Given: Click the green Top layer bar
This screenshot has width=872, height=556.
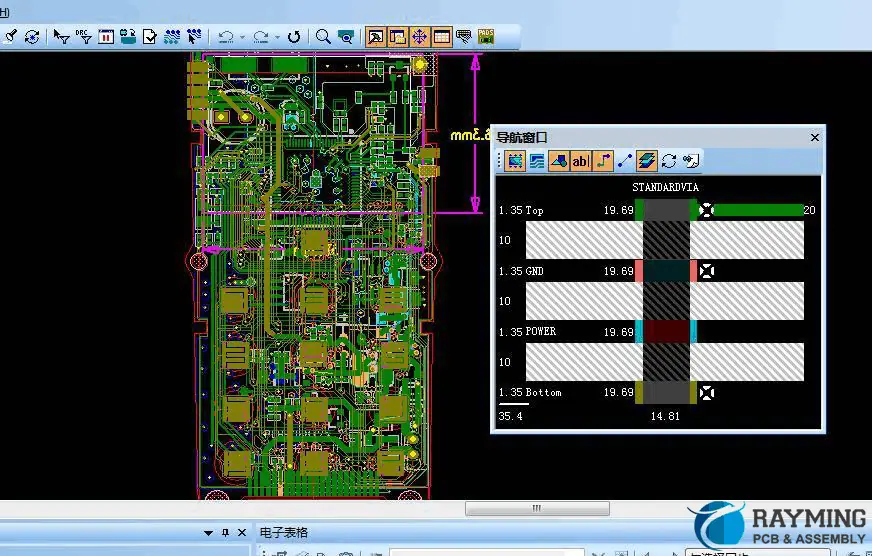Looking at the screenshot, I should point(758,210).
